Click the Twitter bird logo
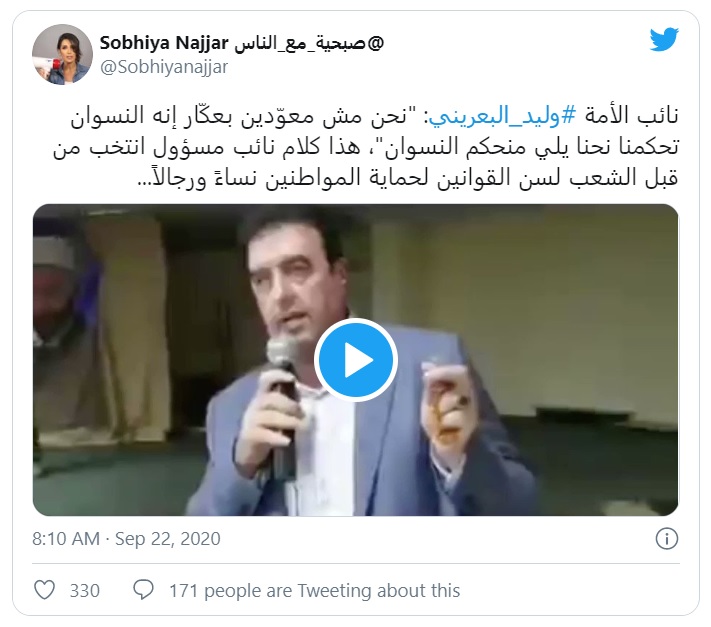Screen dimensions: 711x627 [x=664, y=39]
